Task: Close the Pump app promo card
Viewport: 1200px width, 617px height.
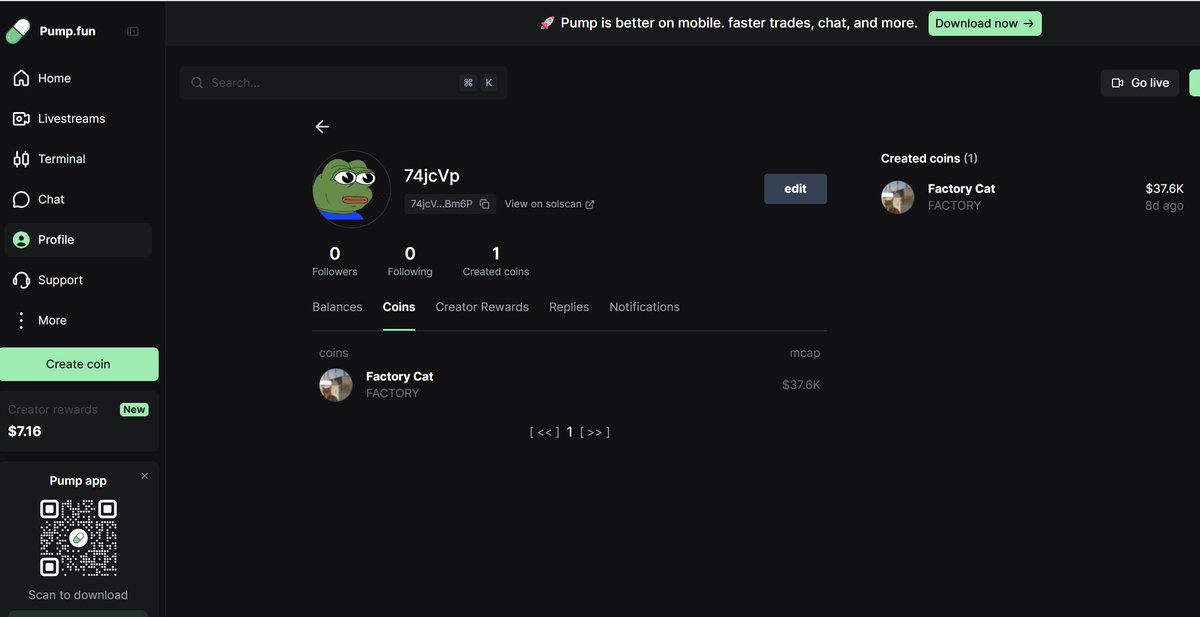Action: [x=144, y=476]
